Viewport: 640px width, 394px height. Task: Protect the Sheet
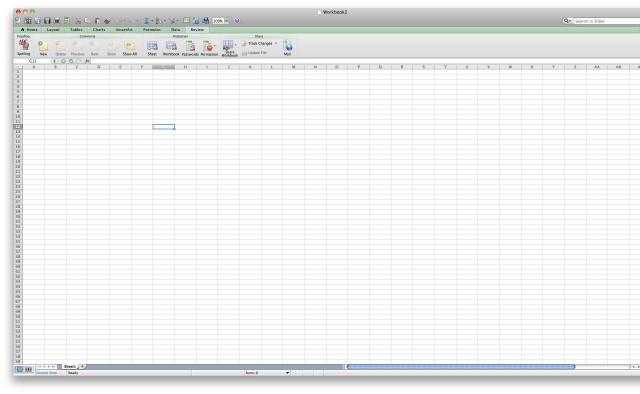tap(152, 48)
